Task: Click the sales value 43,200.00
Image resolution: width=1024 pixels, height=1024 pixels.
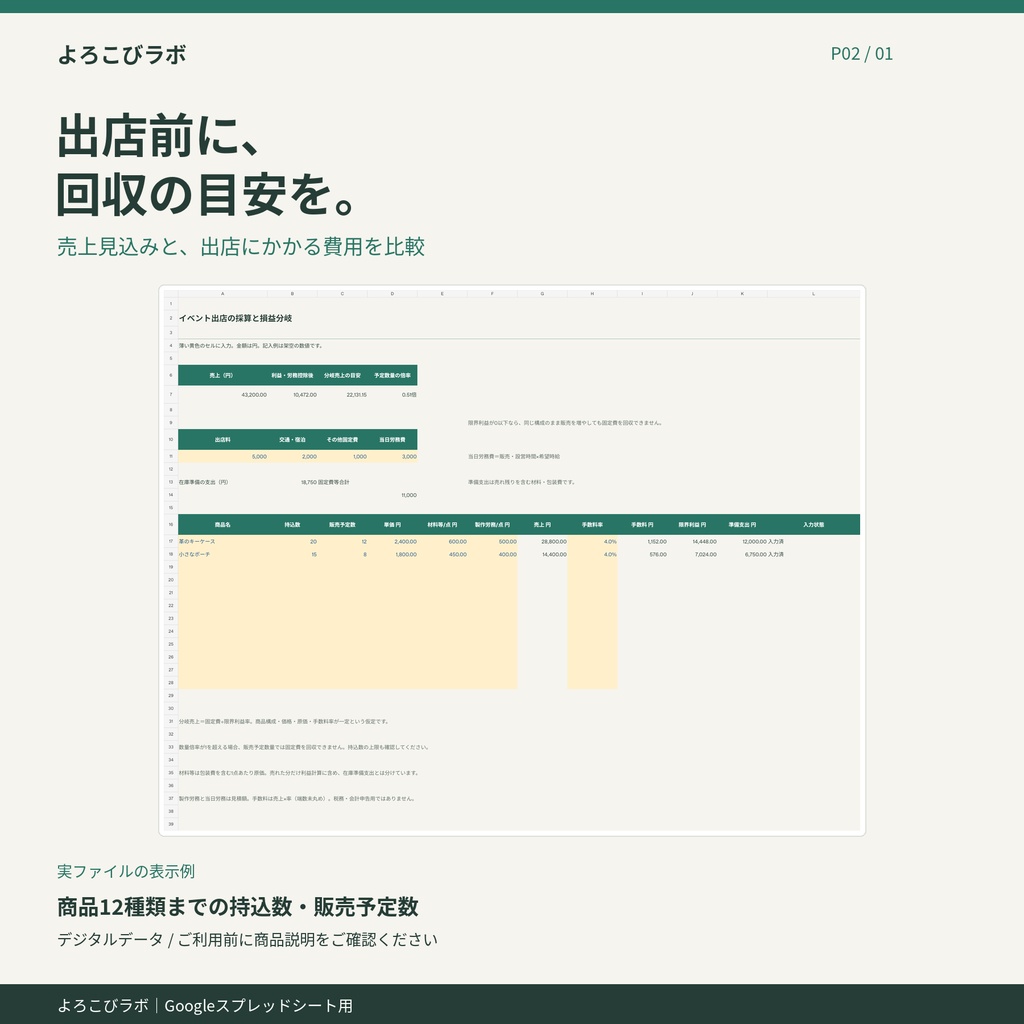Action: pyautogui.click(x=254, y=395)
